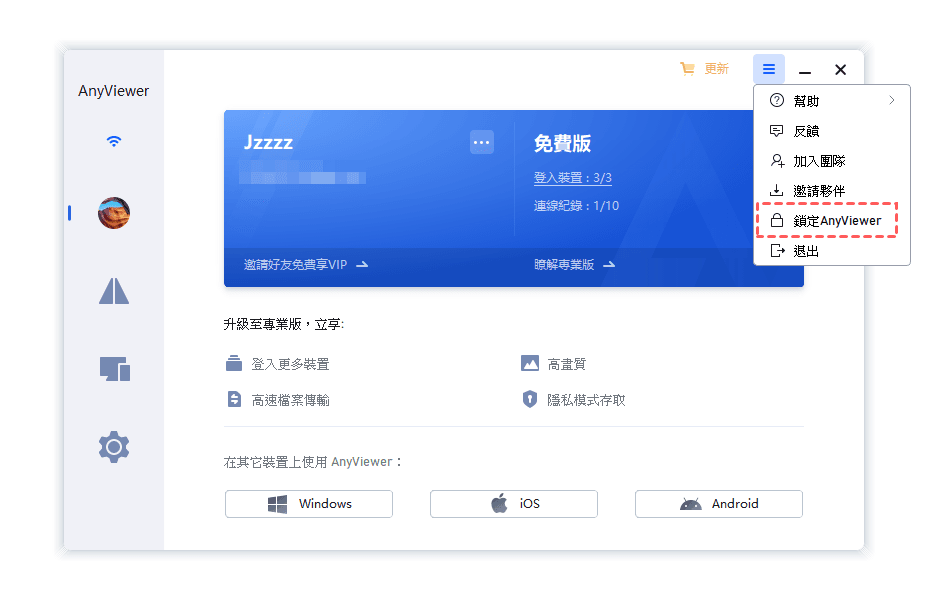This screenshot has height=604, width=943.
Task: Open the Connect tab with wifi icon
Action: (x=114, y=141)
